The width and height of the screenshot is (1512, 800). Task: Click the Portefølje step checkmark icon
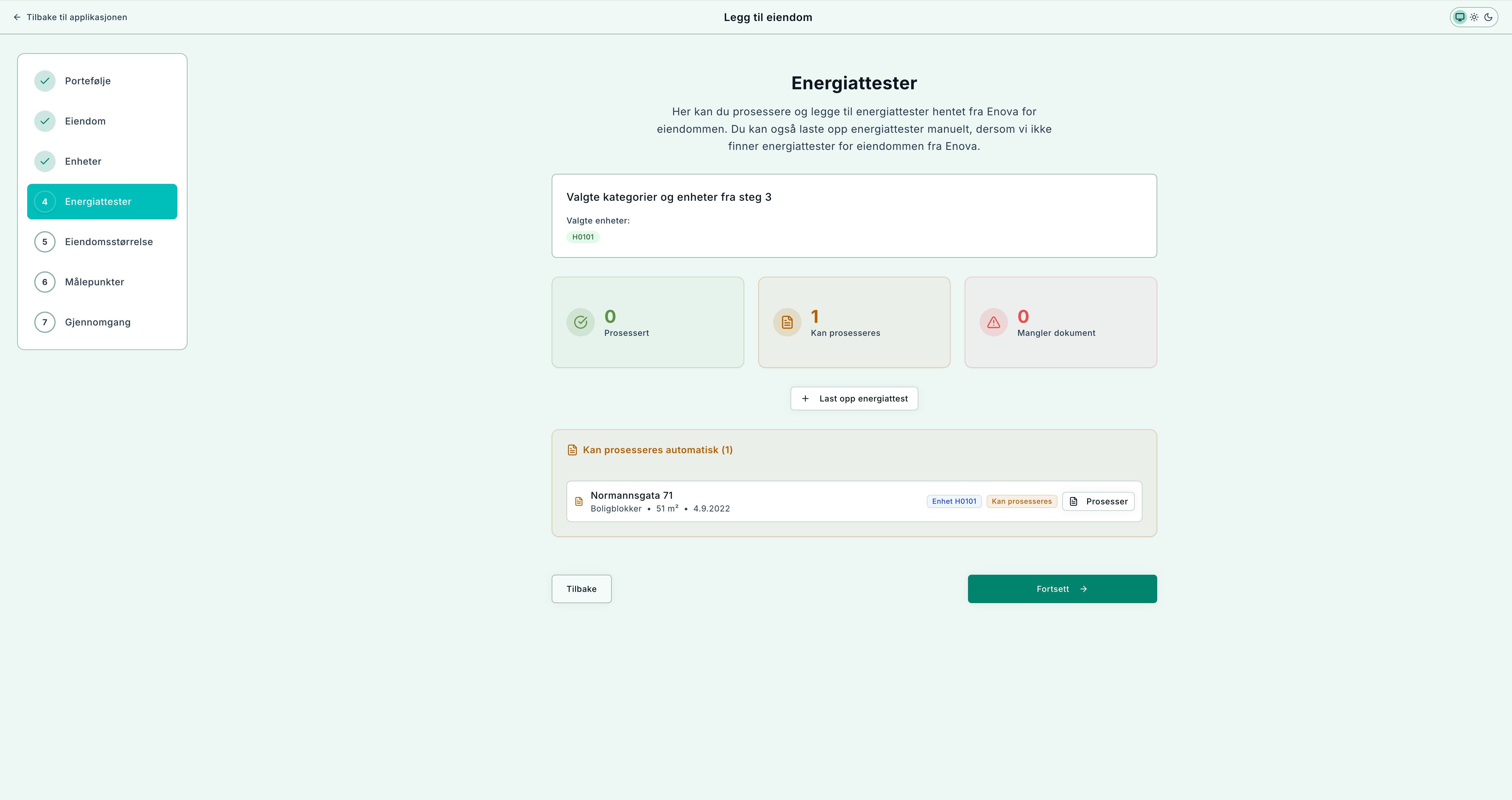click(x=45, y=81)
